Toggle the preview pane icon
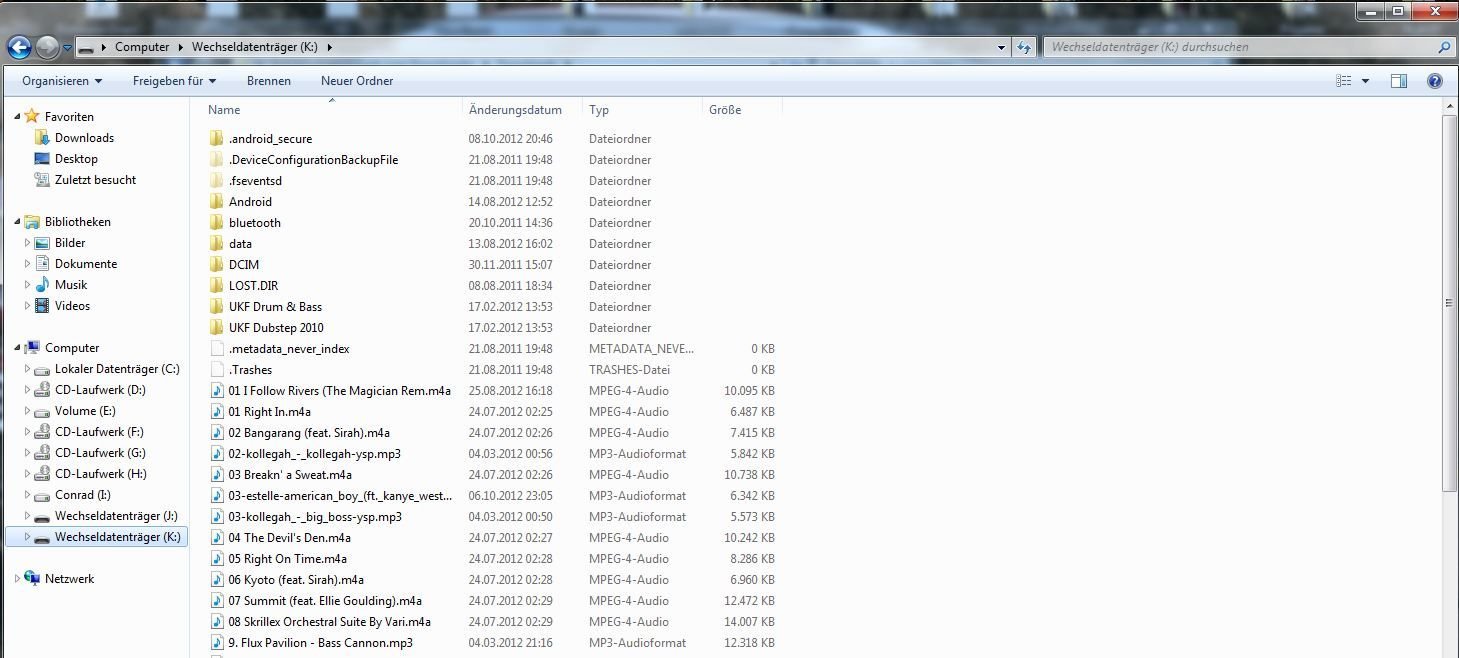Image resolution: width=1459 pixels, height=658 pixels. pos(1399,81)
